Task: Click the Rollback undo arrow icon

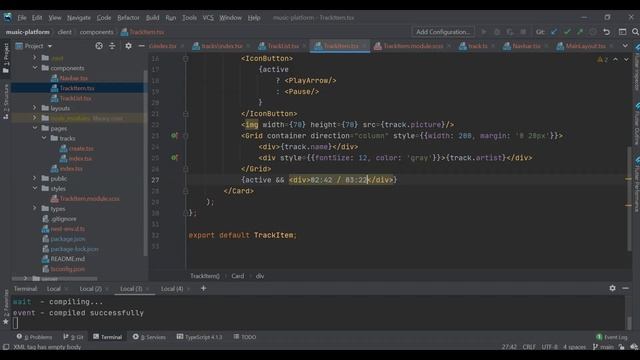Action: [607, 32]
